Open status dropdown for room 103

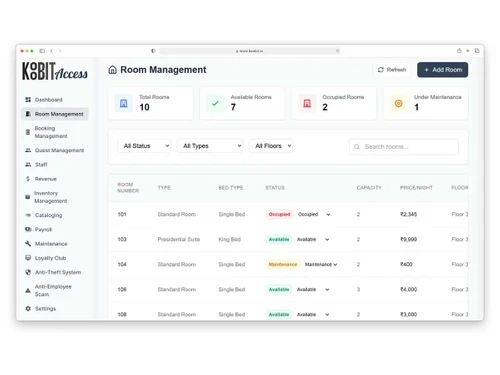[313, 239]
